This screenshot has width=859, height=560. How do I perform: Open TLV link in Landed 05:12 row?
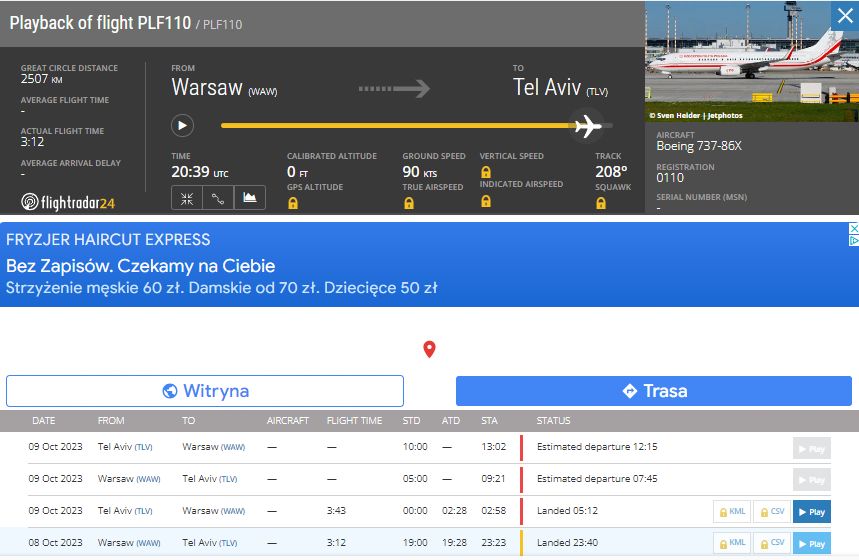point(144,511)
